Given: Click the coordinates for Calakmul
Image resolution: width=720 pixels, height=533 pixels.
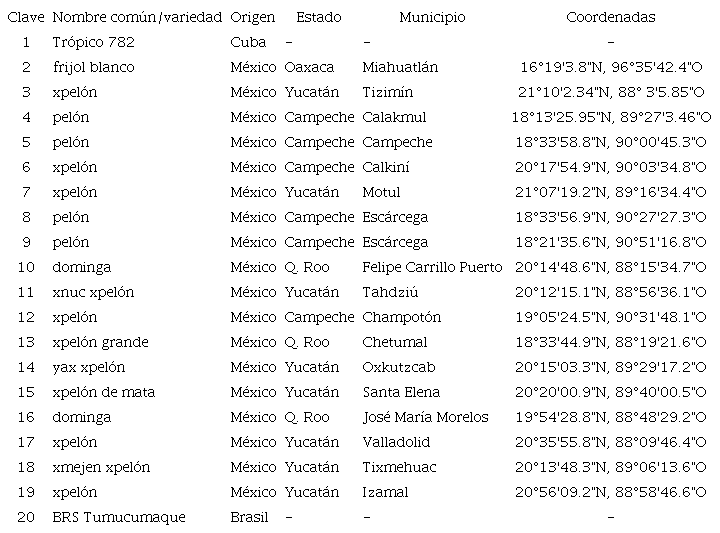Looking at the screenshot, I should [x=610, y=117].
